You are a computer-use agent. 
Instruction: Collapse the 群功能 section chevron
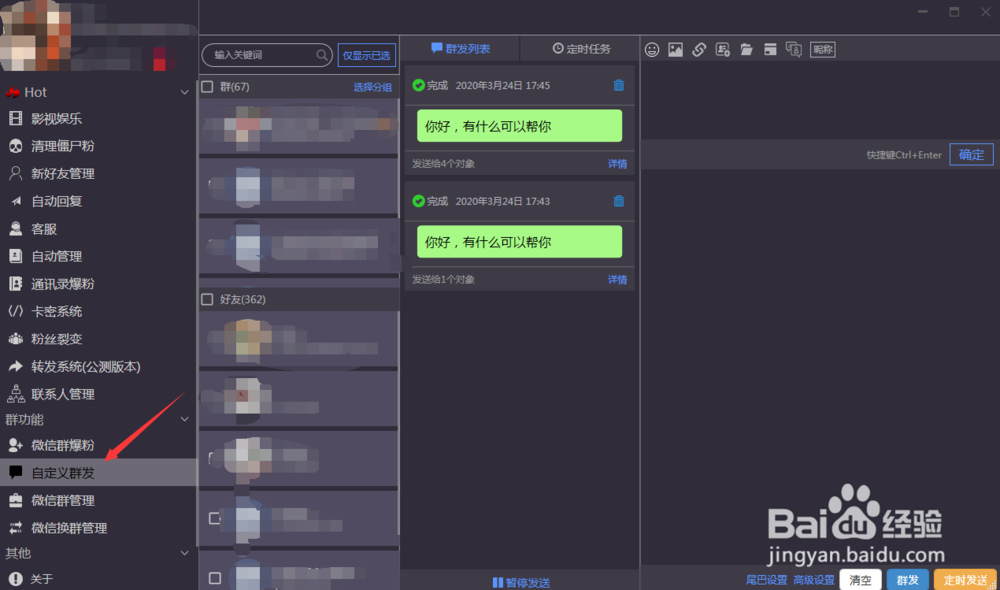coord(184,419)
